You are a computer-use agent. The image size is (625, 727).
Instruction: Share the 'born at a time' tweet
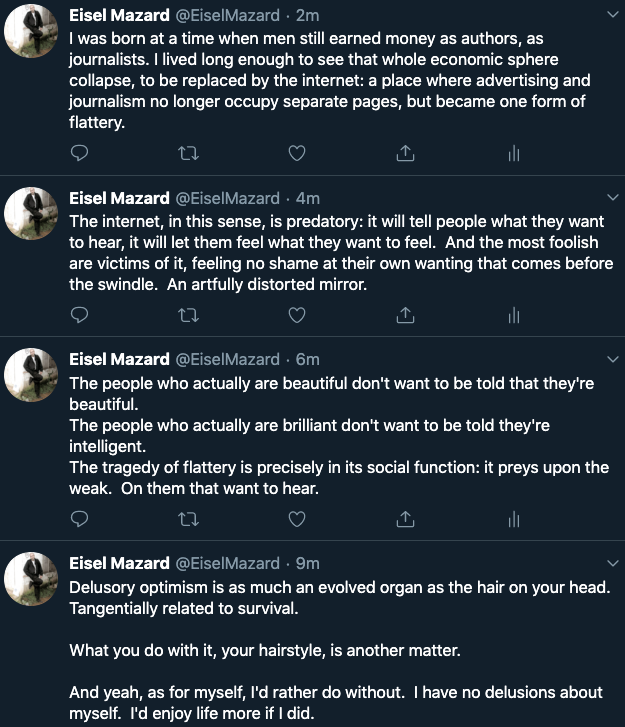[405, 153]
